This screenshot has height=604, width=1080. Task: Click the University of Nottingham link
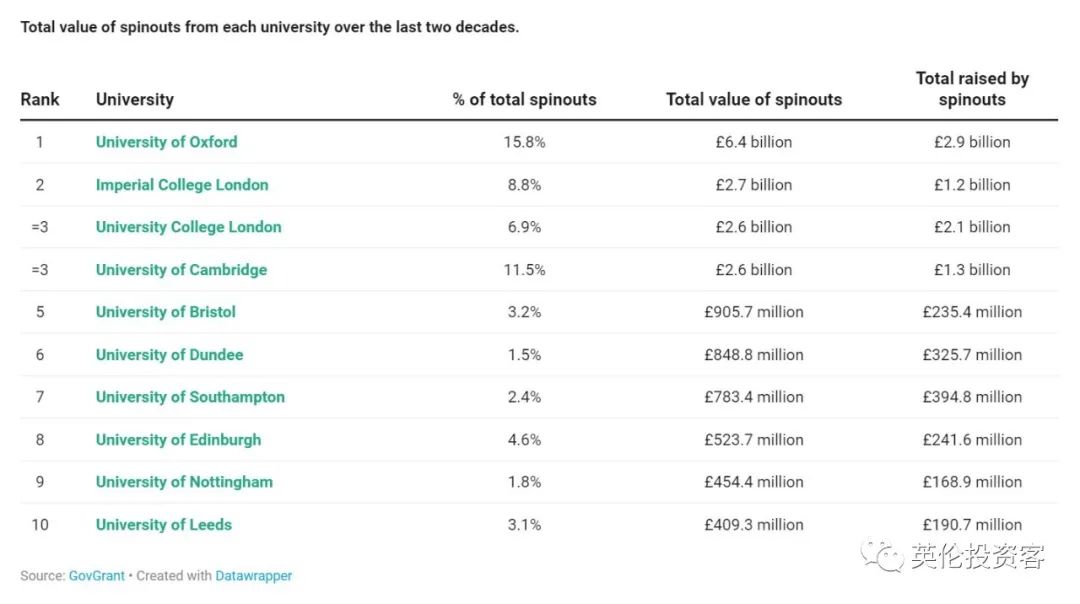tap(184, 482)
